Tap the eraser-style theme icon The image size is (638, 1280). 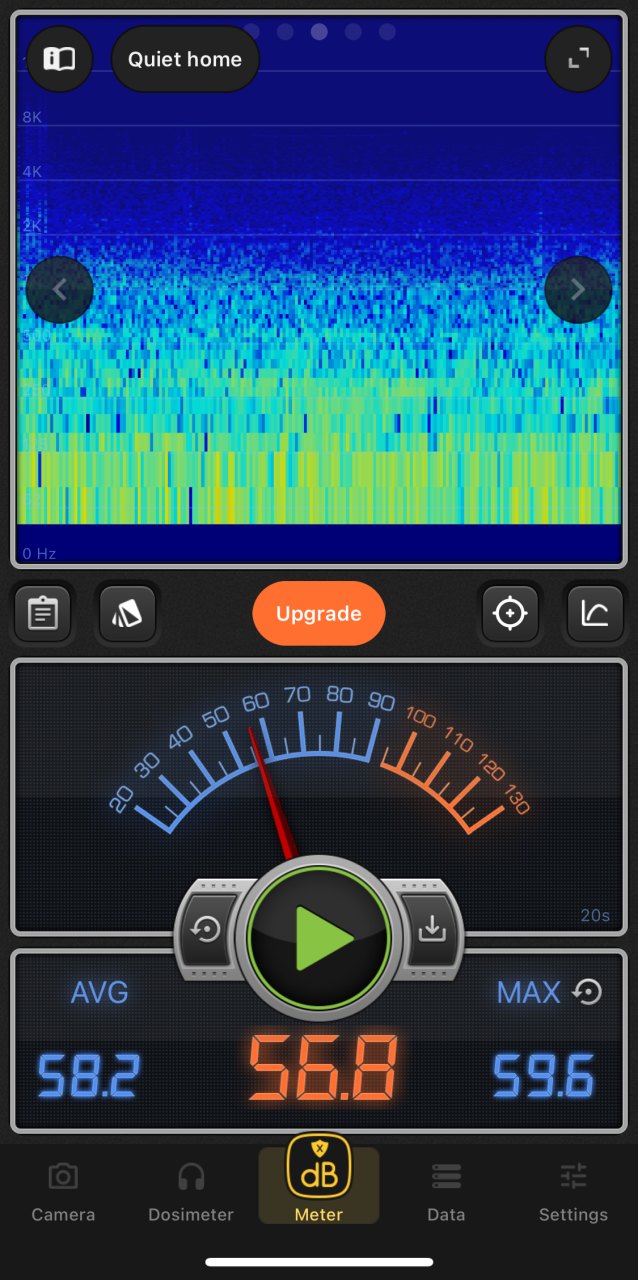127,613
